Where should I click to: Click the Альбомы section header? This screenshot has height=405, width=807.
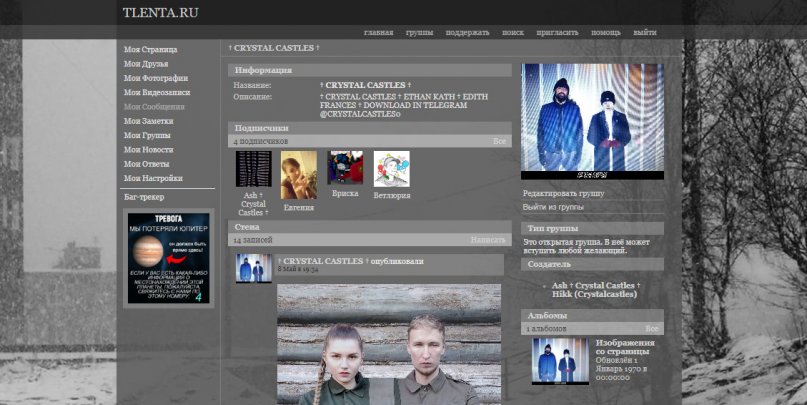coord(592,315)
